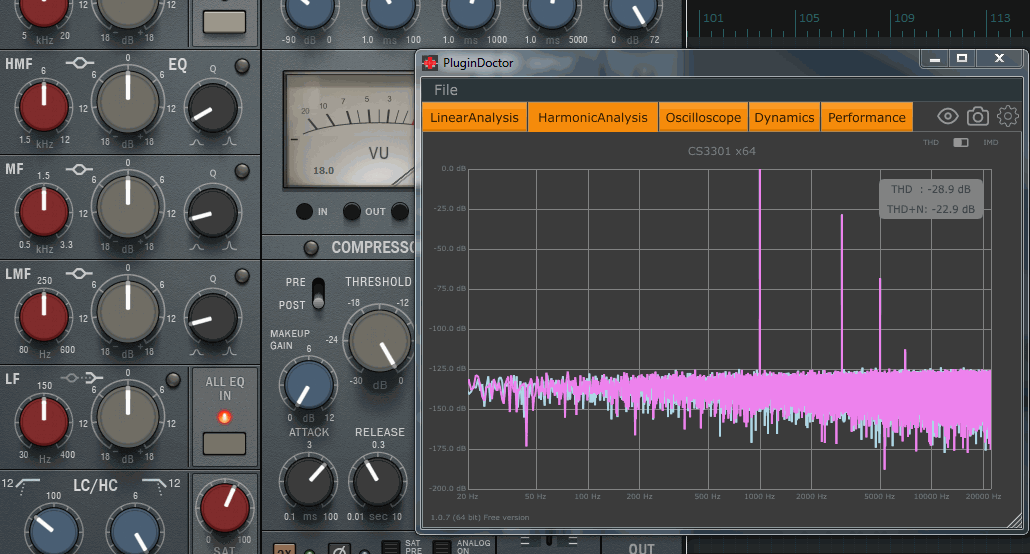Open the Dynamics tab
This screenshot has height=554, width=1030.
click(x=784, y=118)
